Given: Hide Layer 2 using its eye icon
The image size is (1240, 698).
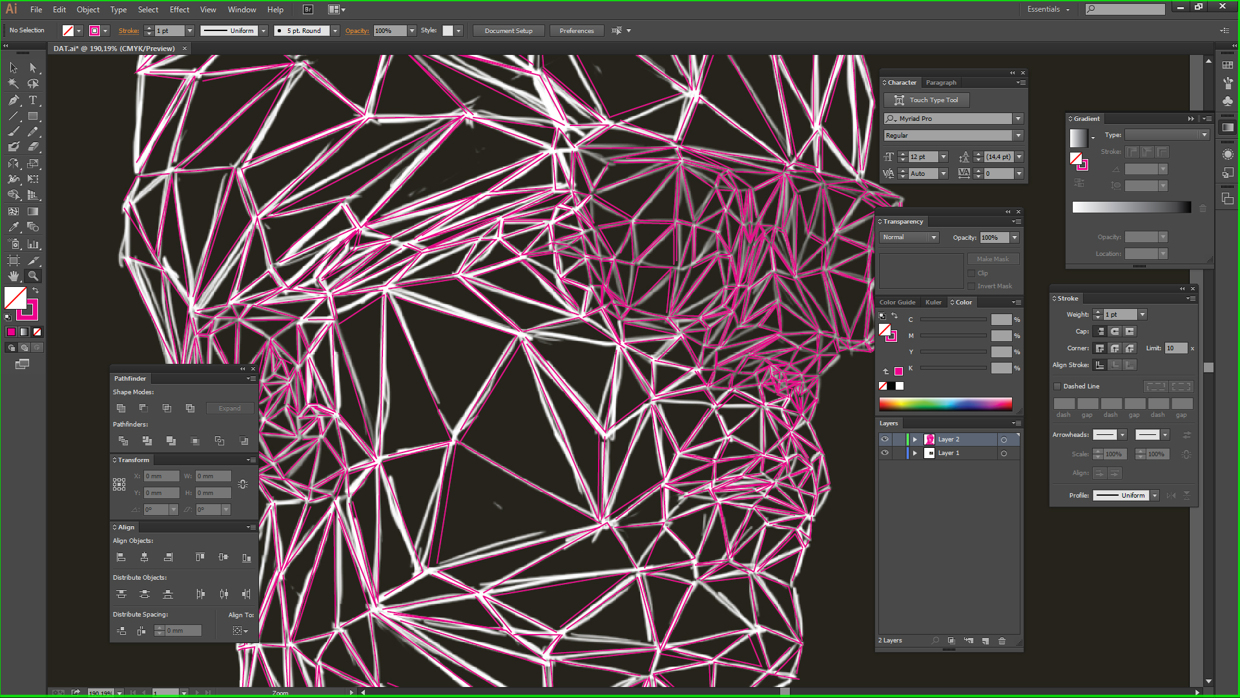Looking at the screenshot, I should point(885,439).
